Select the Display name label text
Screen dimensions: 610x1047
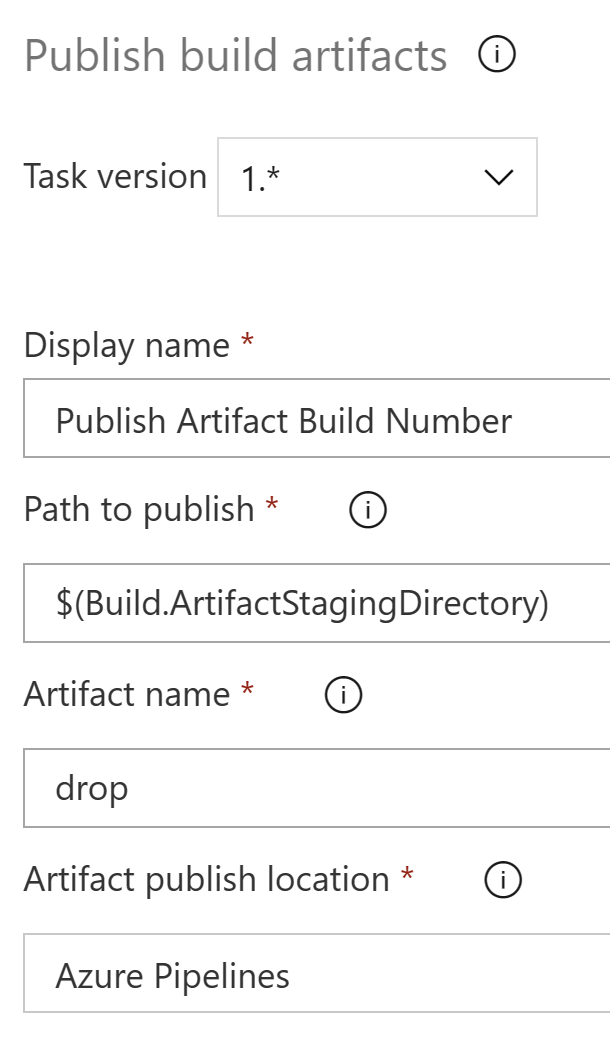(127, 346)
